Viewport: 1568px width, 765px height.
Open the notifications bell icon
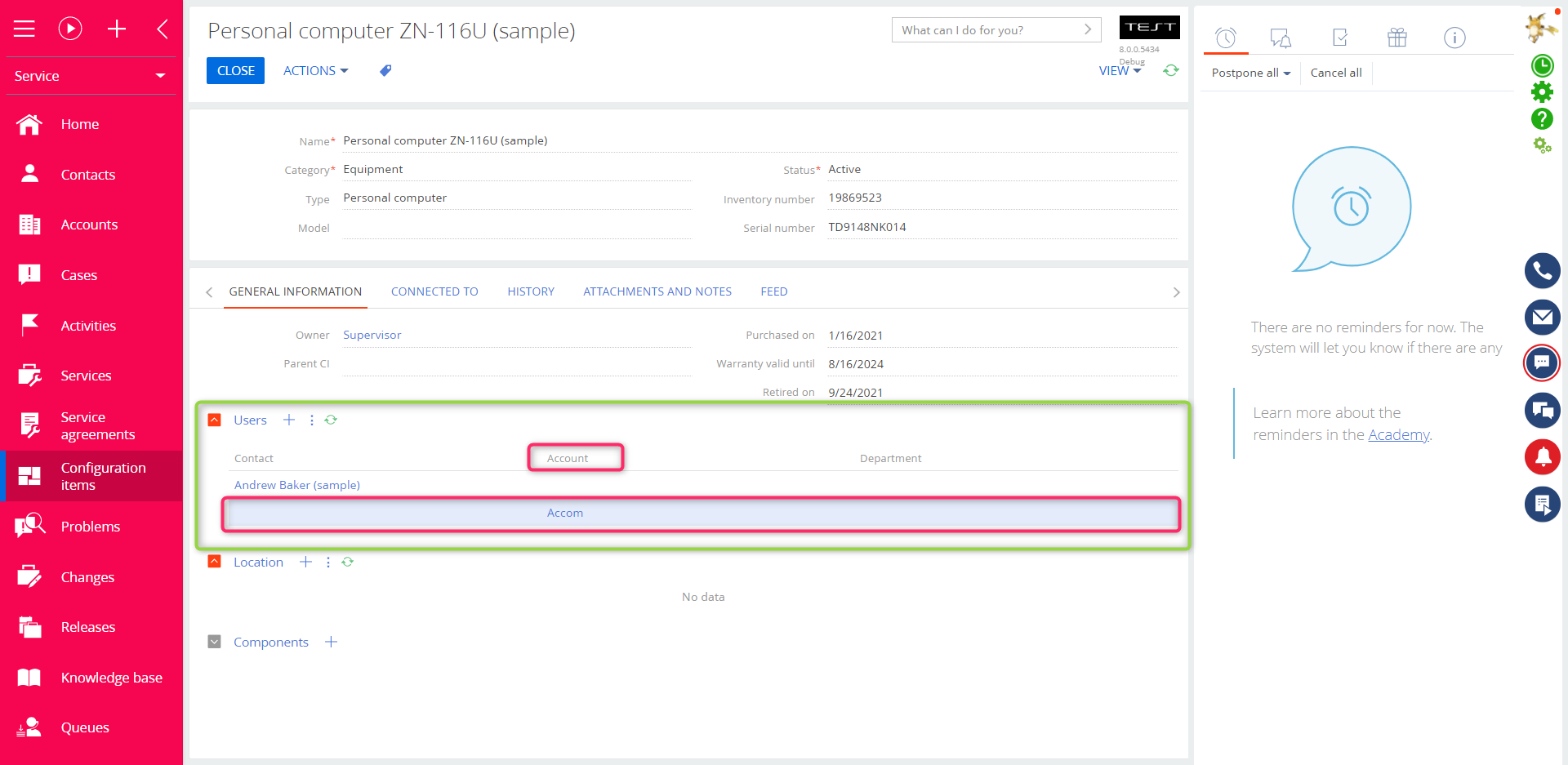click(1542, 457)
